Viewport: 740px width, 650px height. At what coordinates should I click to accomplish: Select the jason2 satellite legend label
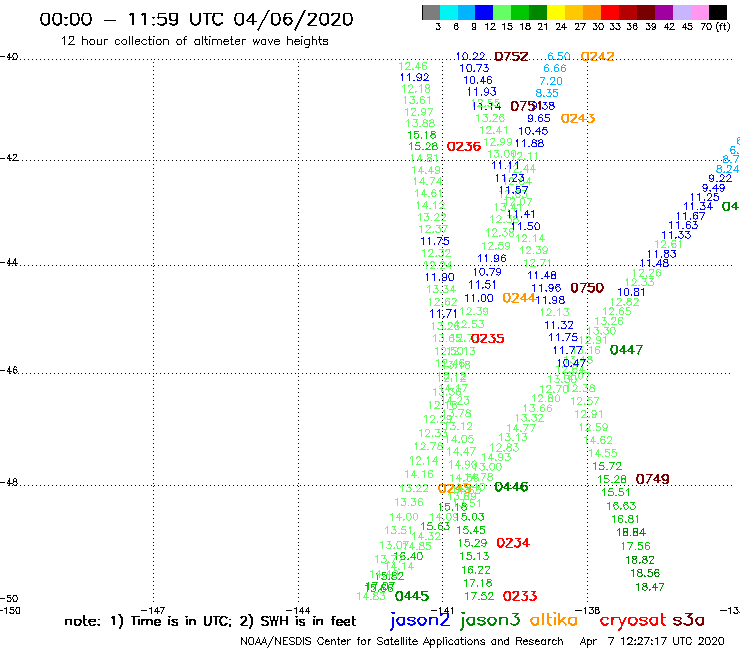(x=420, y=620)
